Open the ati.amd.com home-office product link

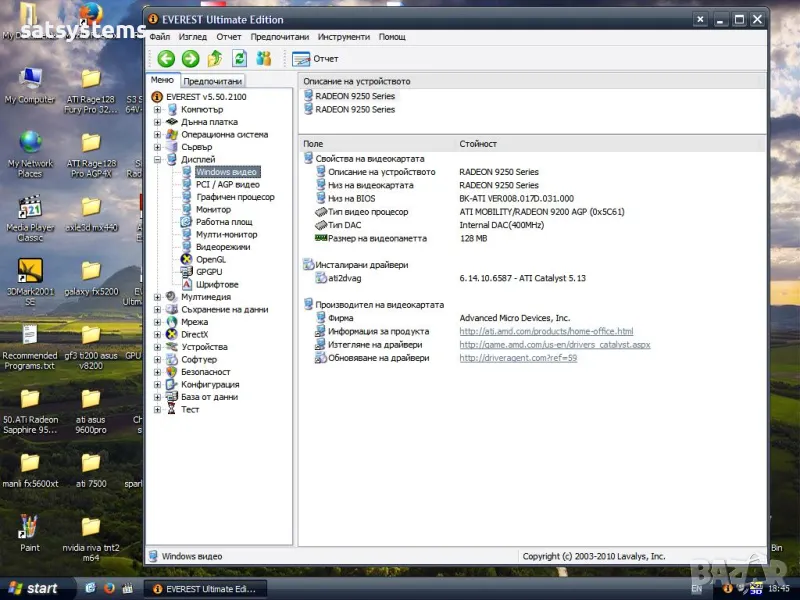[x=546, y=331]
